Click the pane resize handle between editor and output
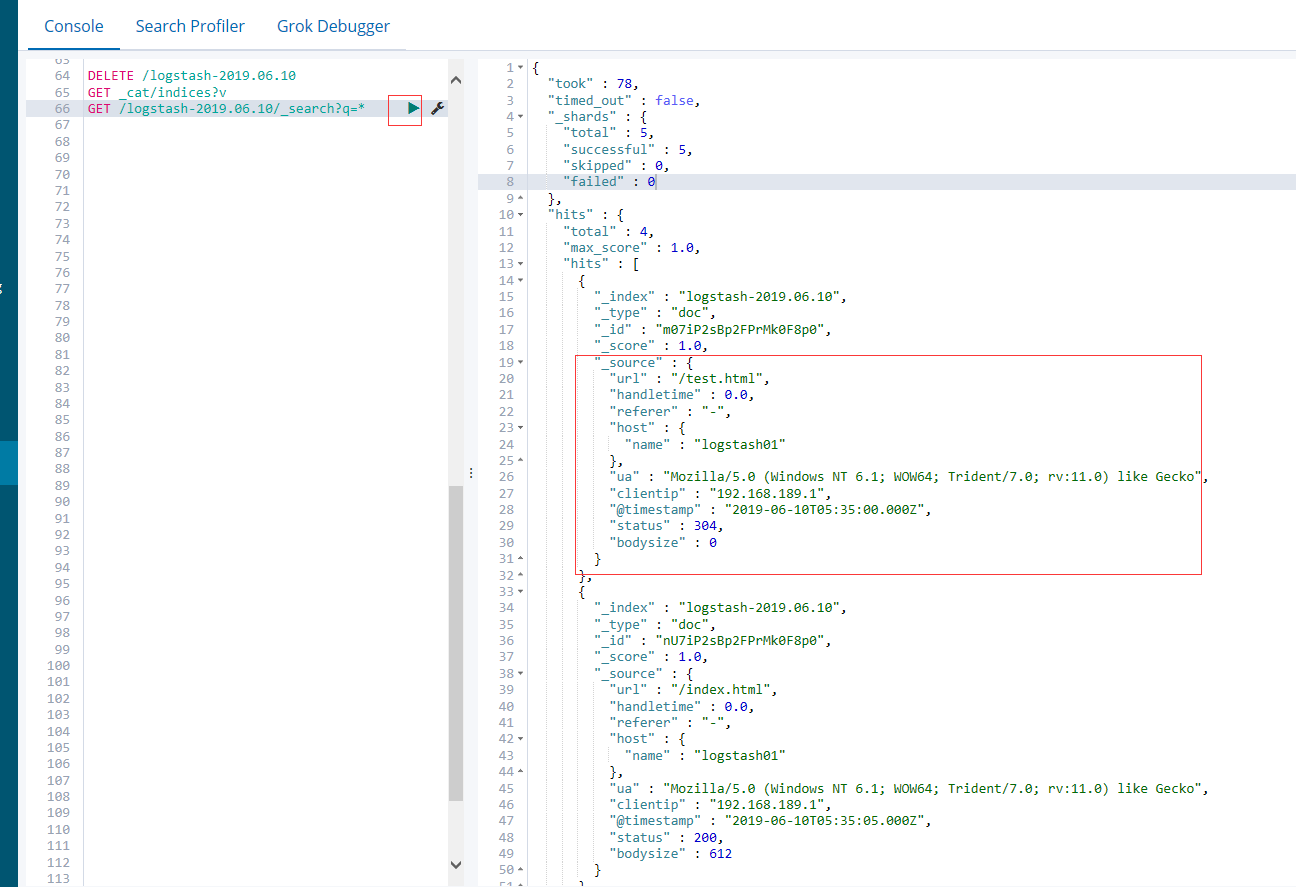1296x887 pixels. pos(471,472)
